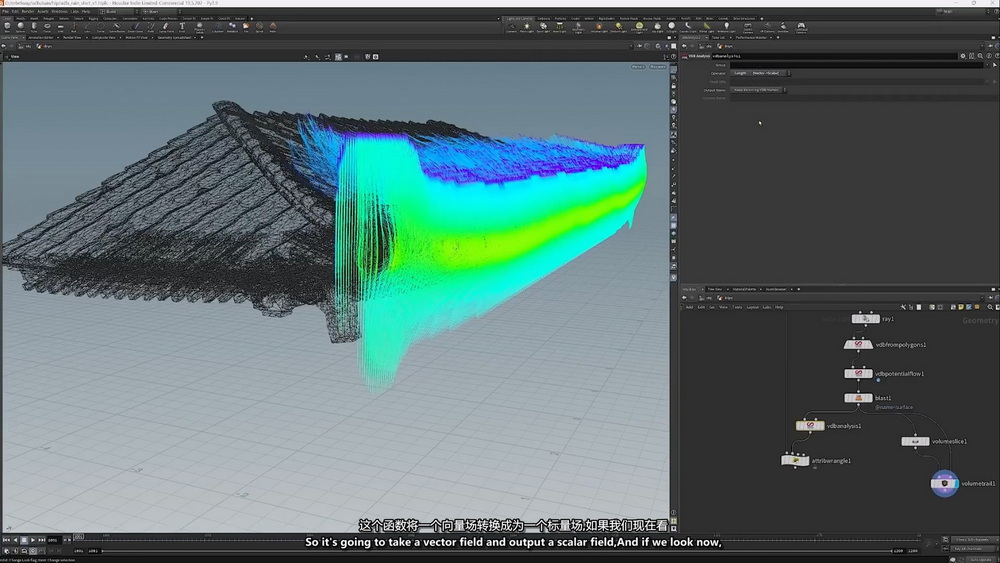Open the Render menu
Viewport: 1000px width, 563px height.
[x=28, y=11]
